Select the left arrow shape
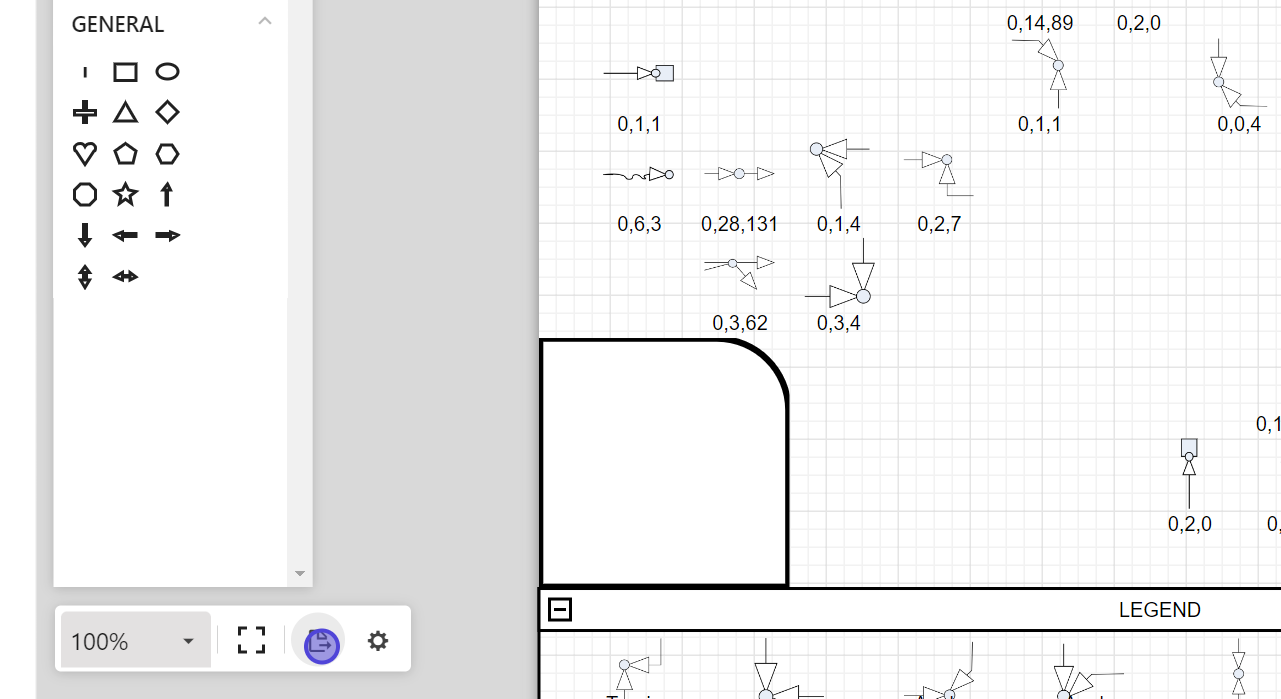The height and width of the screenshot is (699, 1281). point(125,236)
